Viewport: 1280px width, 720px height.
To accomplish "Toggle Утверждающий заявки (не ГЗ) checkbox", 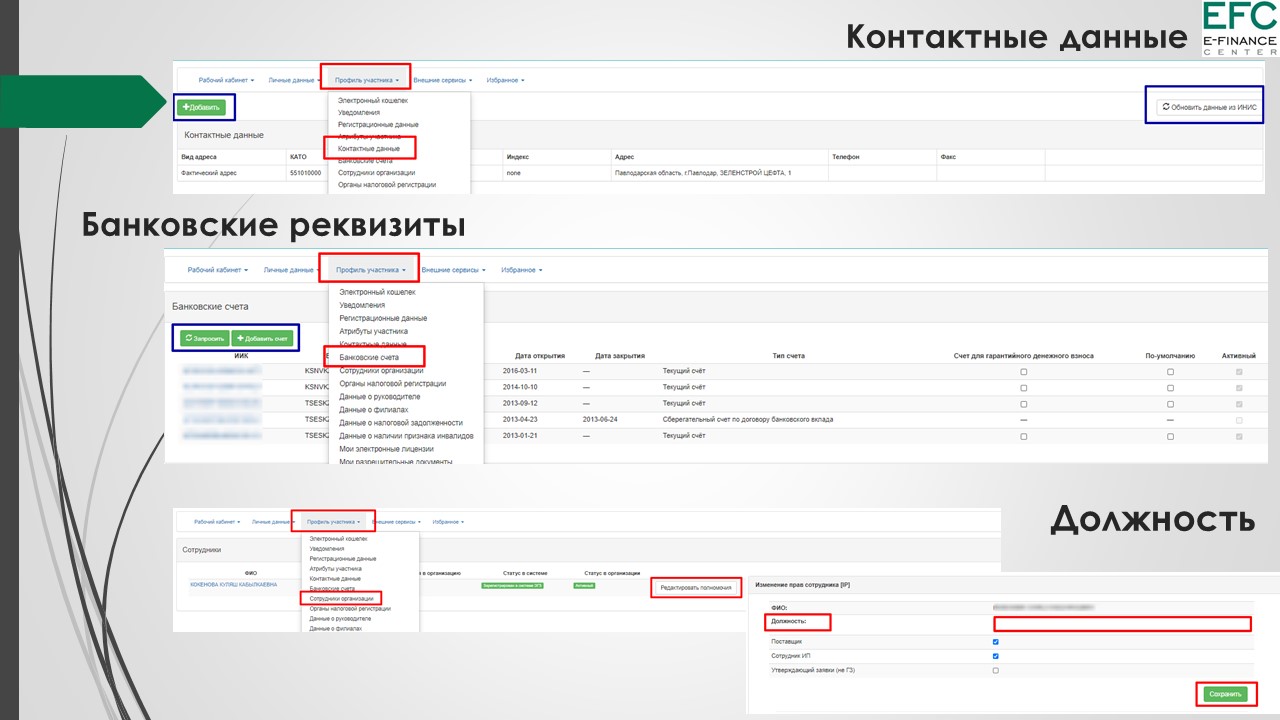I will pos(996,670).
